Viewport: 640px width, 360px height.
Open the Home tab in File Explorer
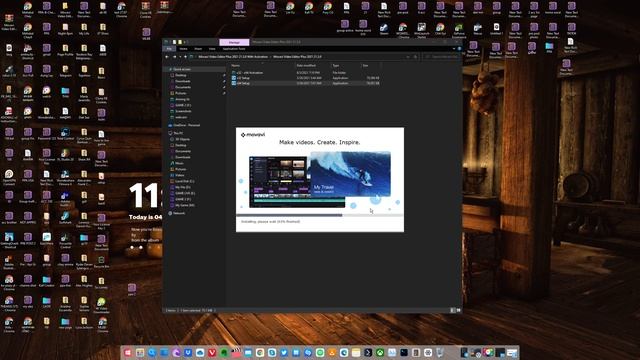point(183,49)
